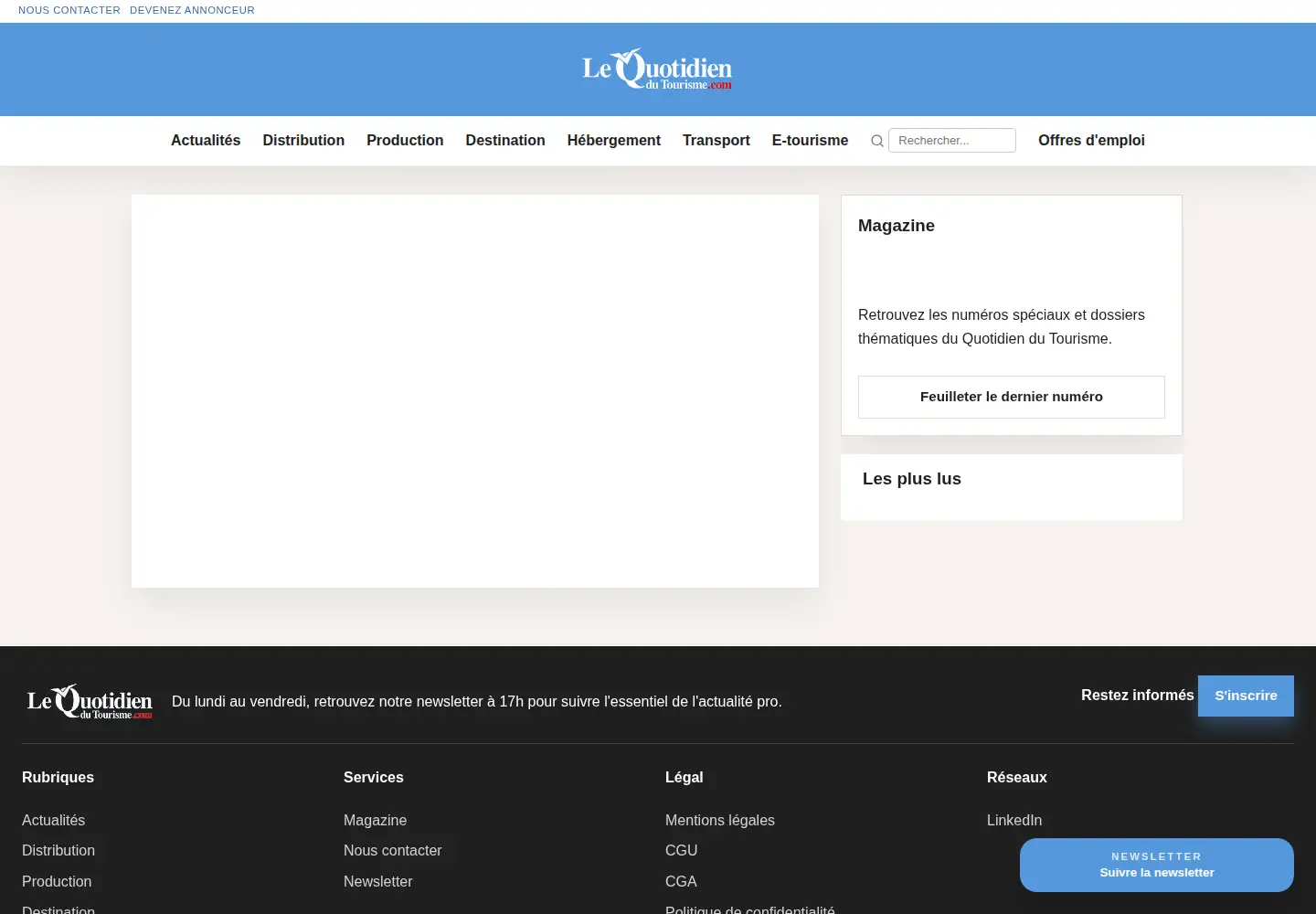Click the Services footer heading

pos(373,777)
